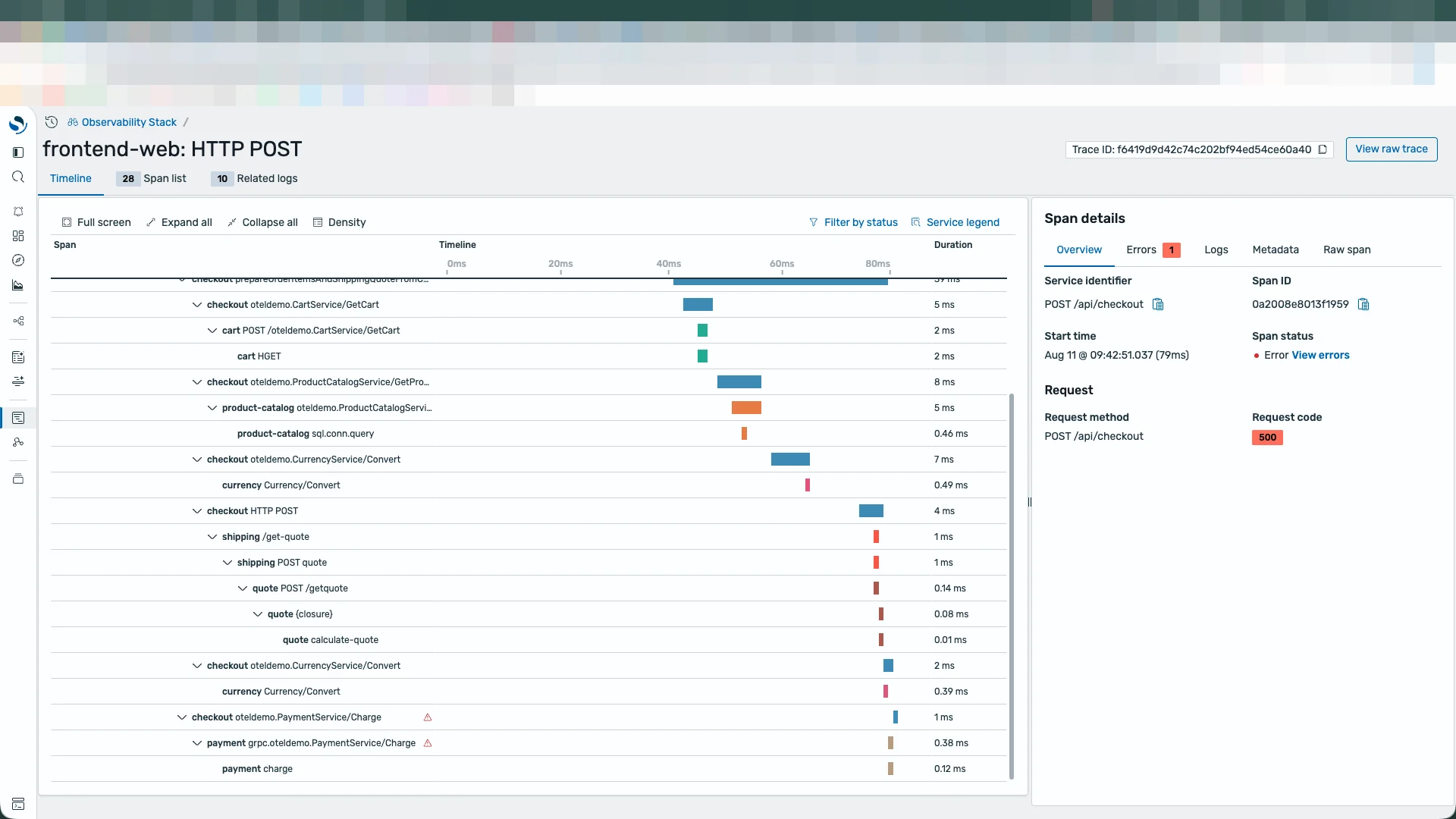Viewport: 1456px width, 819px height.
Task: Collapse the cart POST GetCart span
Action: click(212, 331)
